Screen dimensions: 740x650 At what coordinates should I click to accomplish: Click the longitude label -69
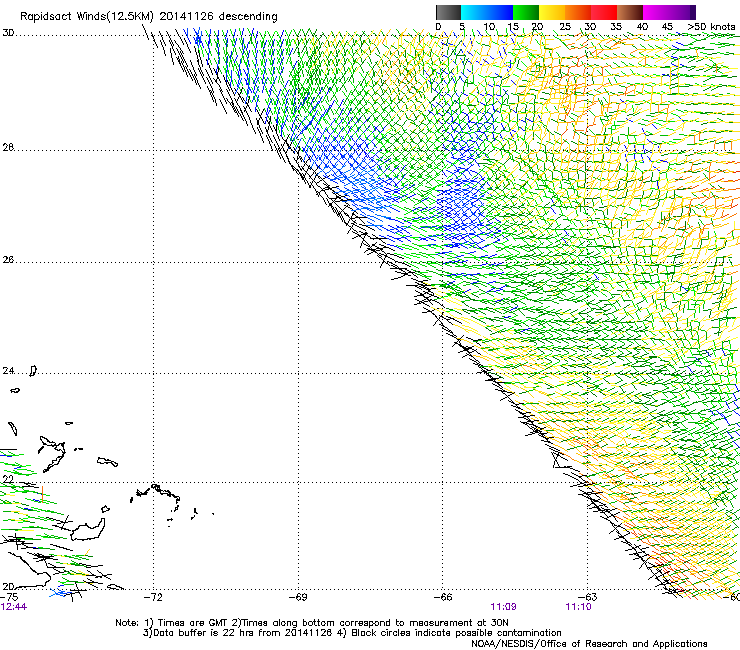coord(298,597)
